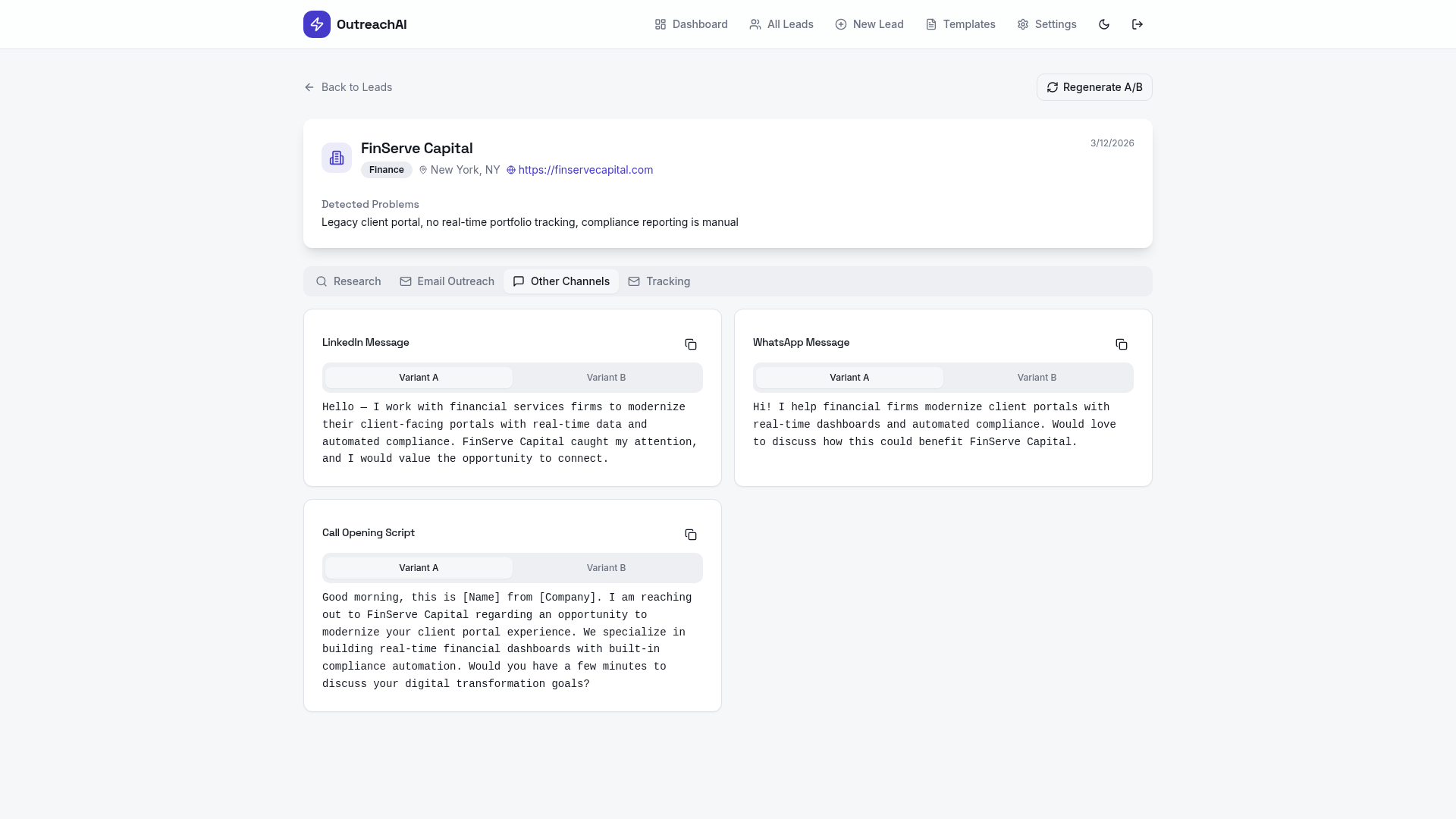
Task: Switch to the Research tab
Action: (x=349, y=281)
